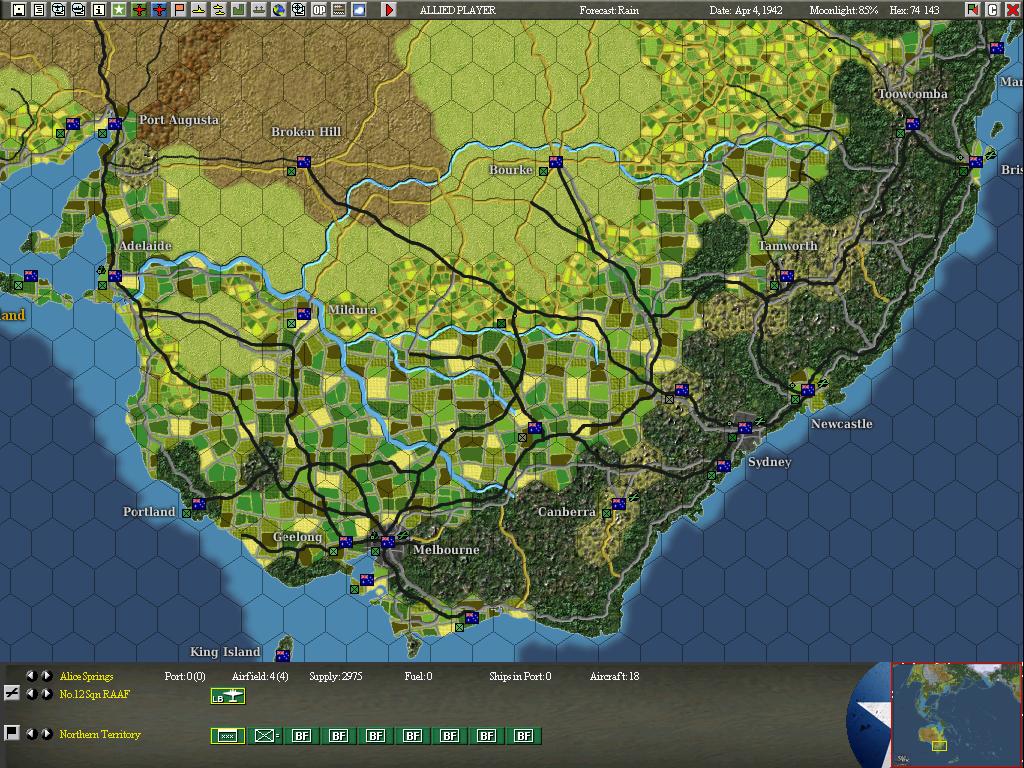The width and height of the screenshot is (1024, 768).
Task: Select the last BF base force unit
Action: (524, 736)
